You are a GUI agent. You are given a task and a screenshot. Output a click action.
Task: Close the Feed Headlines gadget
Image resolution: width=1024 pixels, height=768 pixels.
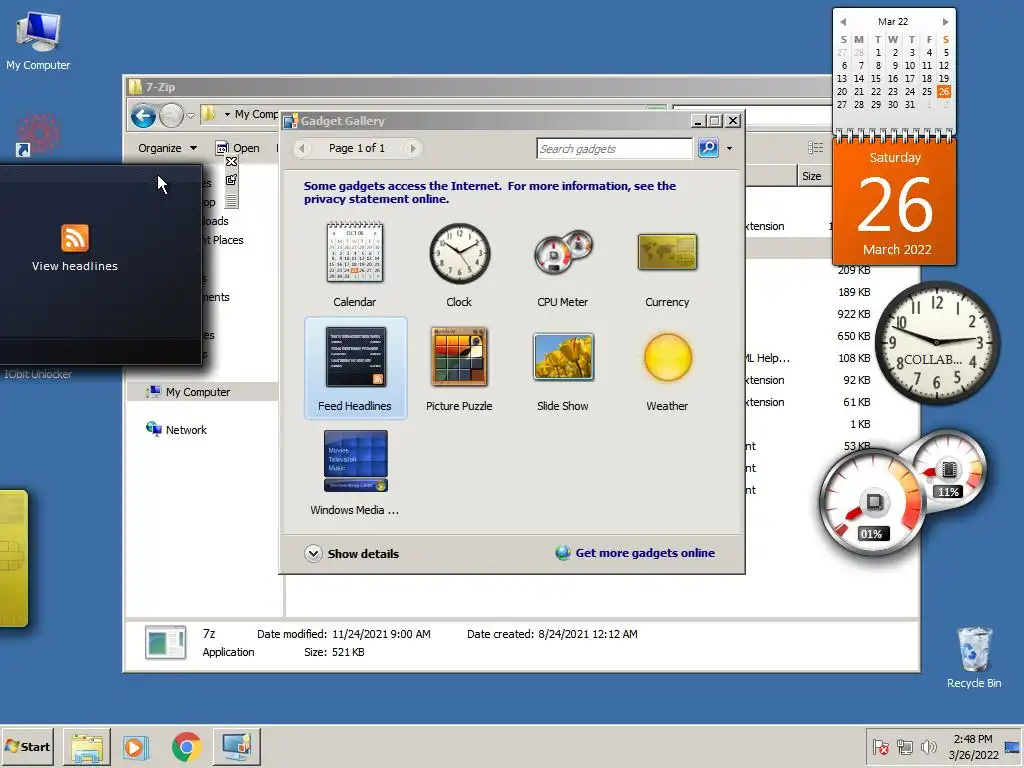click(231, 162)
